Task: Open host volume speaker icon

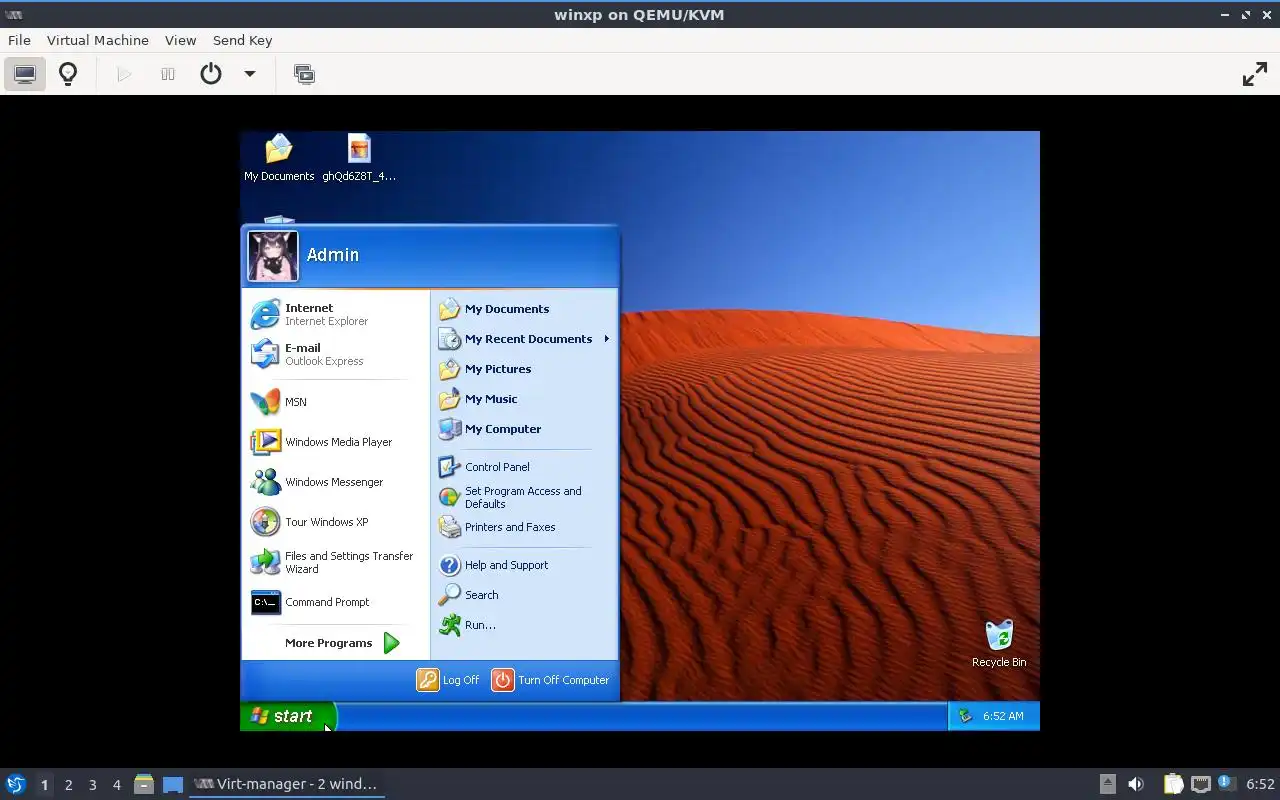Action: click(x=1136, y=784)
